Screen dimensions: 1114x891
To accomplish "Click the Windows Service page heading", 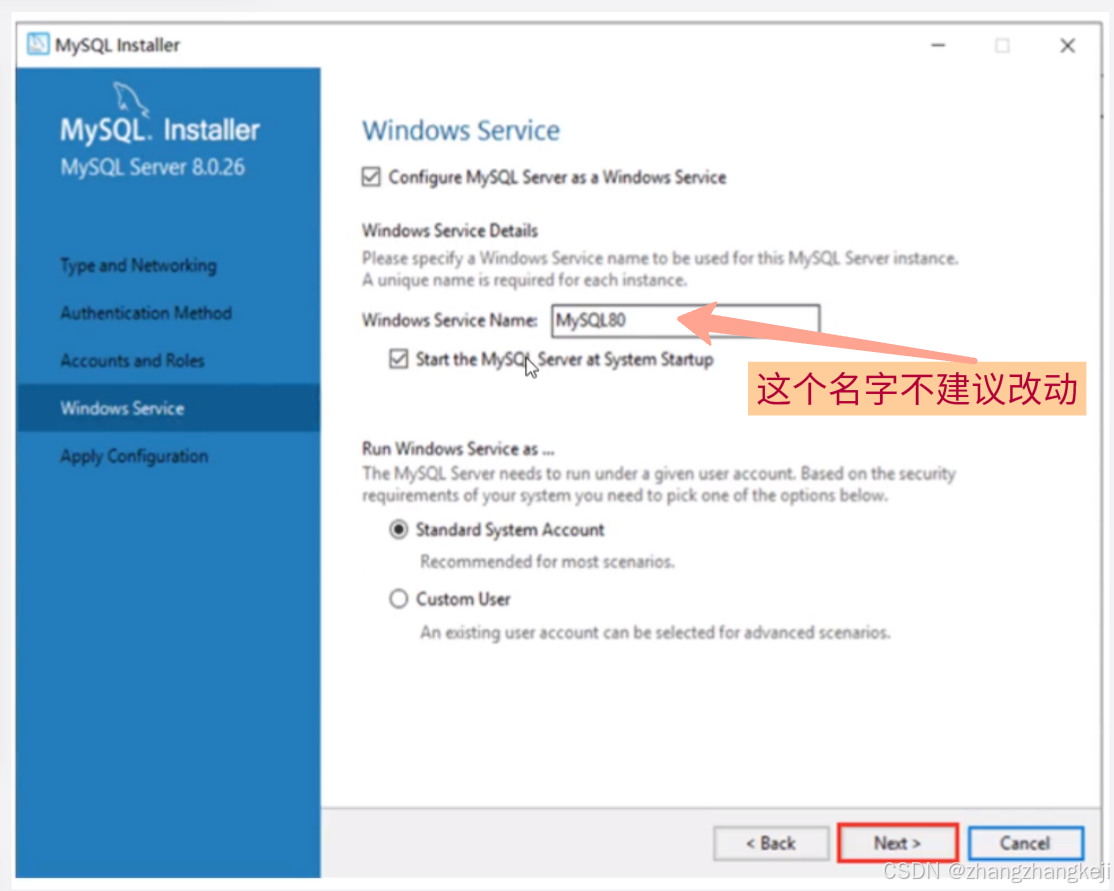I will tap(461, 131).
